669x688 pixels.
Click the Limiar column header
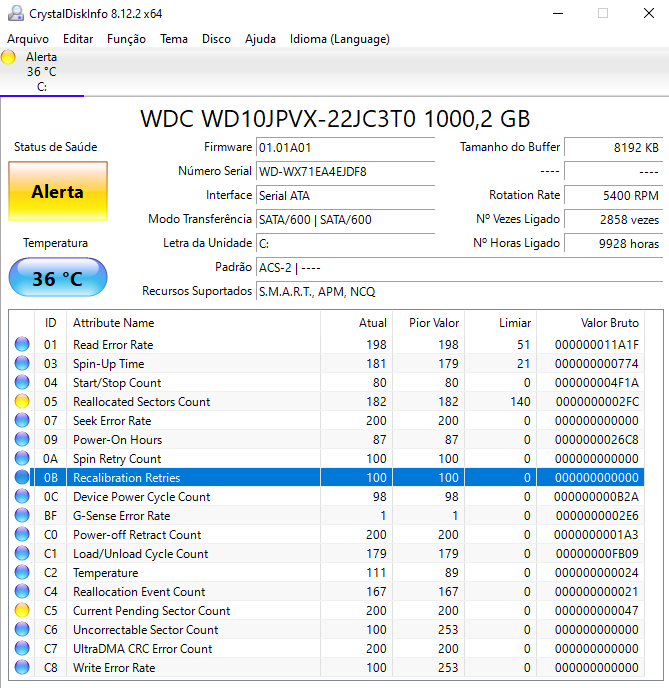[501, 323]
